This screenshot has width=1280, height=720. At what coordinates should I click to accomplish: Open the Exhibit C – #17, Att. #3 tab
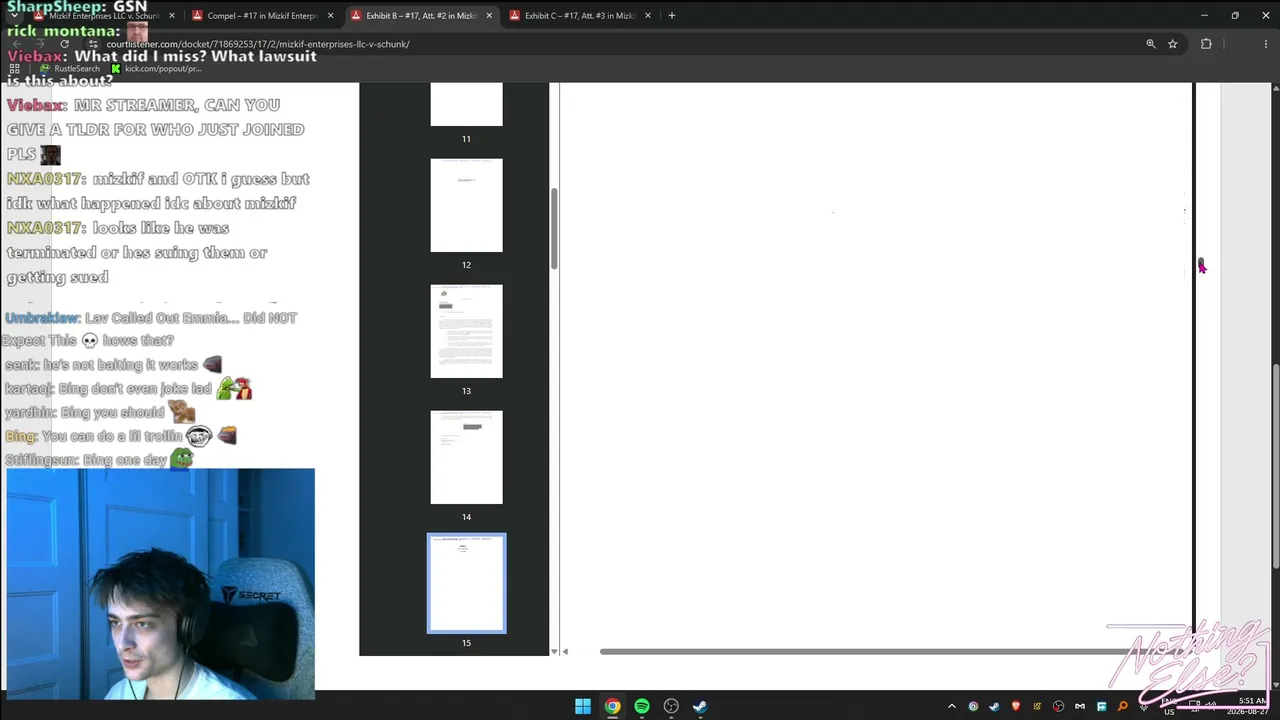[579, 16]
